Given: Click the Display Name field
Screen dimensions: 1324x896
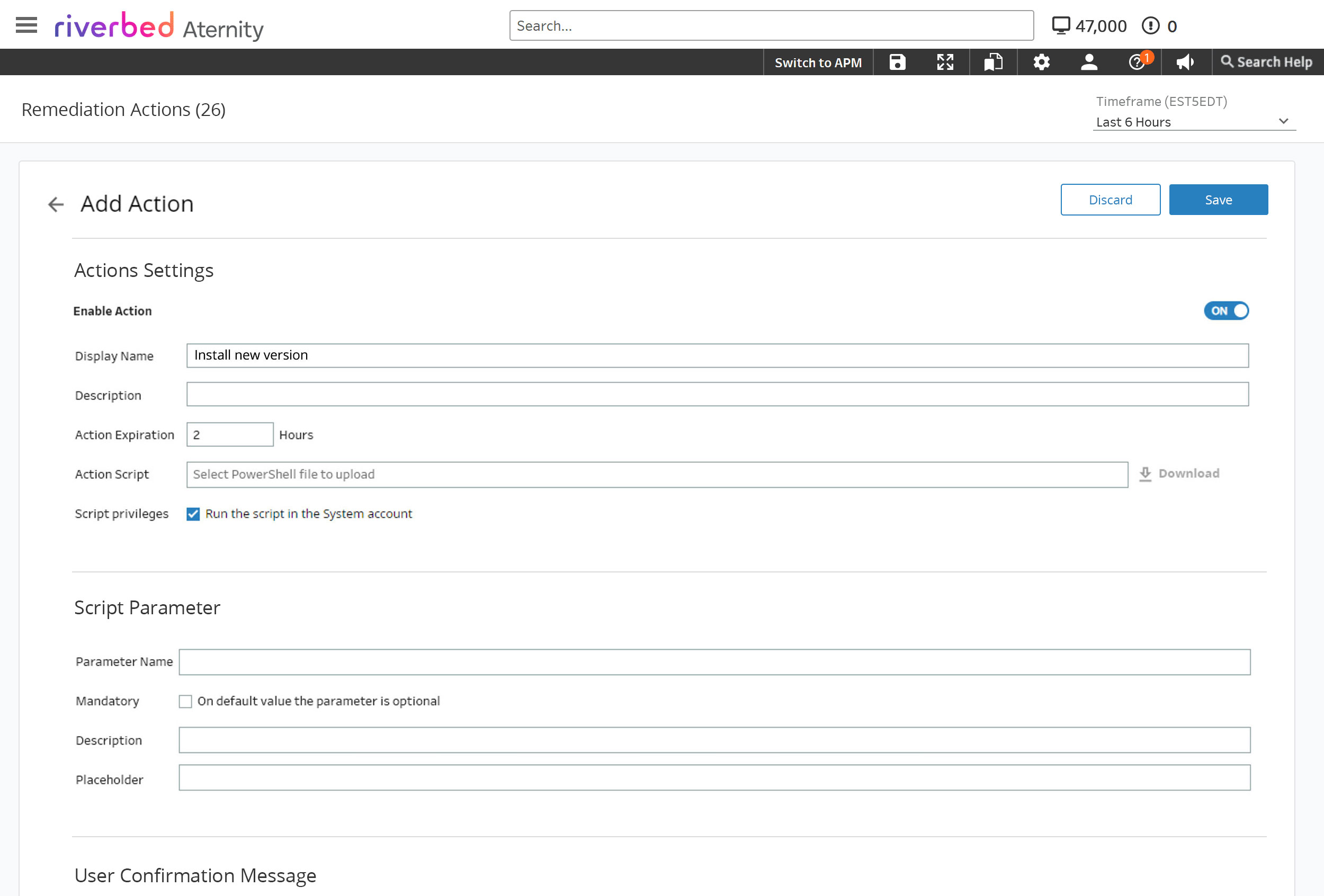Looking at the screenshot, I should point(717,355).
